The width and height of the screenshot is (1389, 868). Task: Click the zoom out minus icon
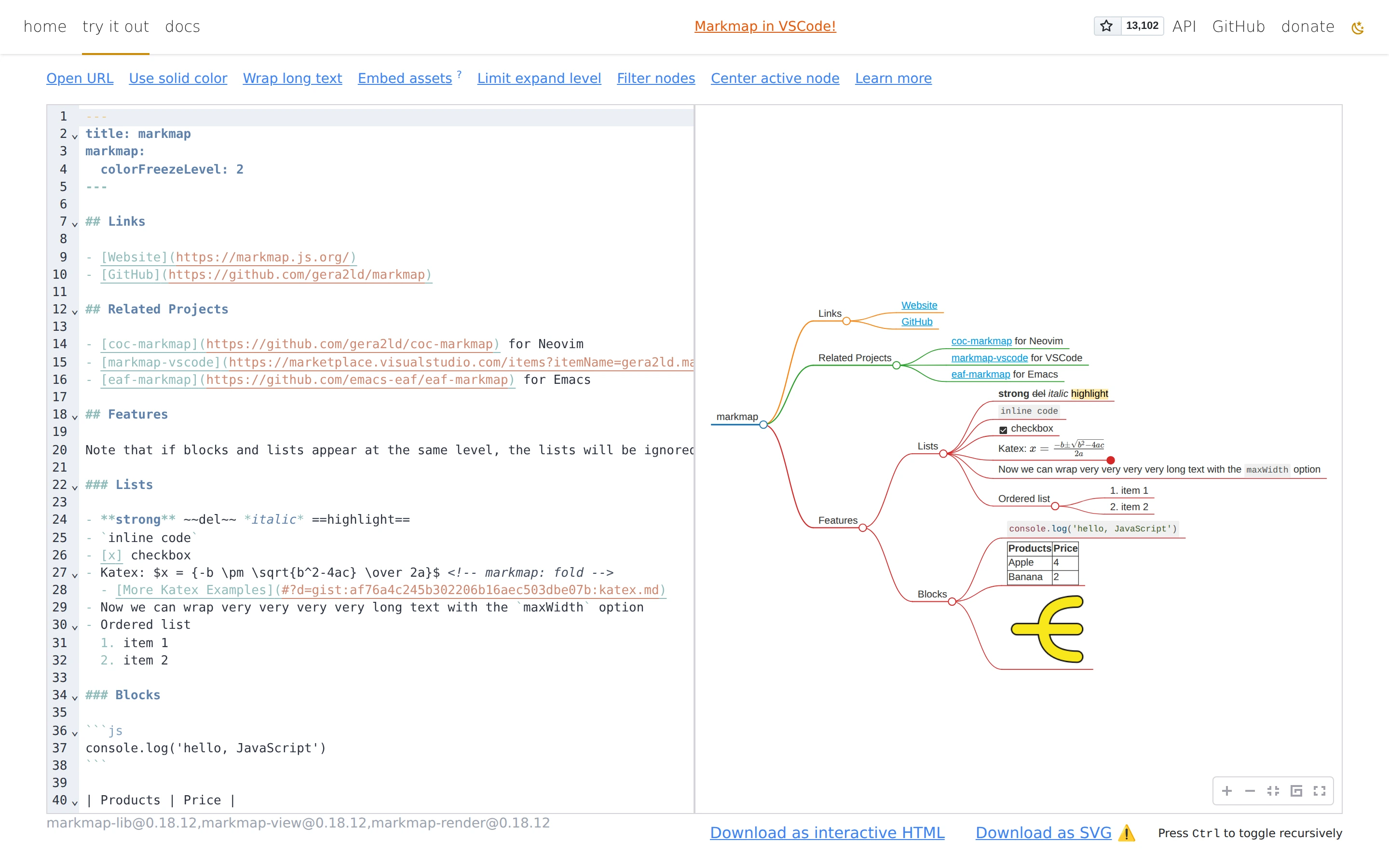click(x=1250, y=791)
